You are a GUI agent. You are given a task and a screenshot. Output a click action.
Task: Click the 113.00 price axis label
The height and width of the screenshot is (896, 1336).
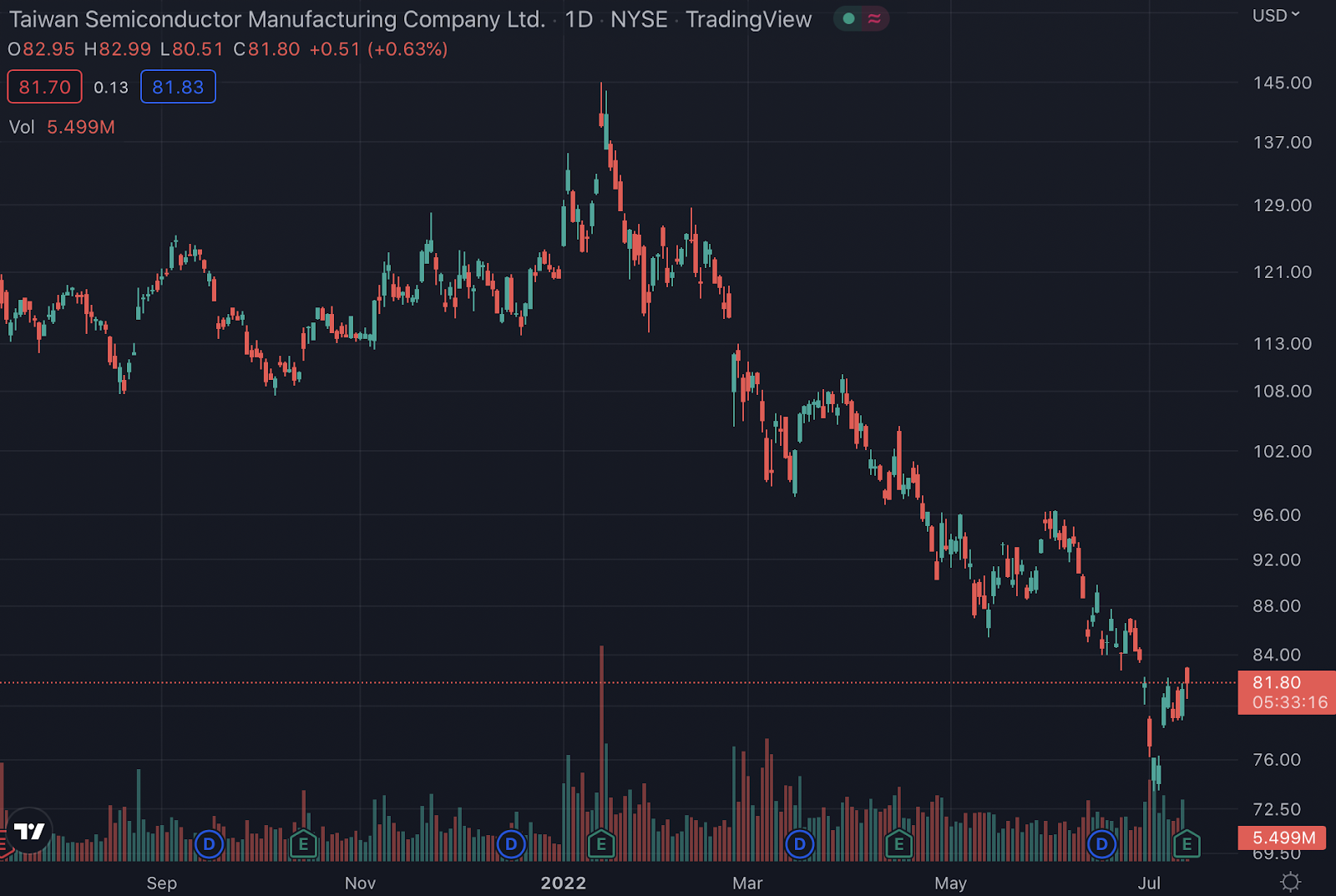click(x=1282, y=343)
